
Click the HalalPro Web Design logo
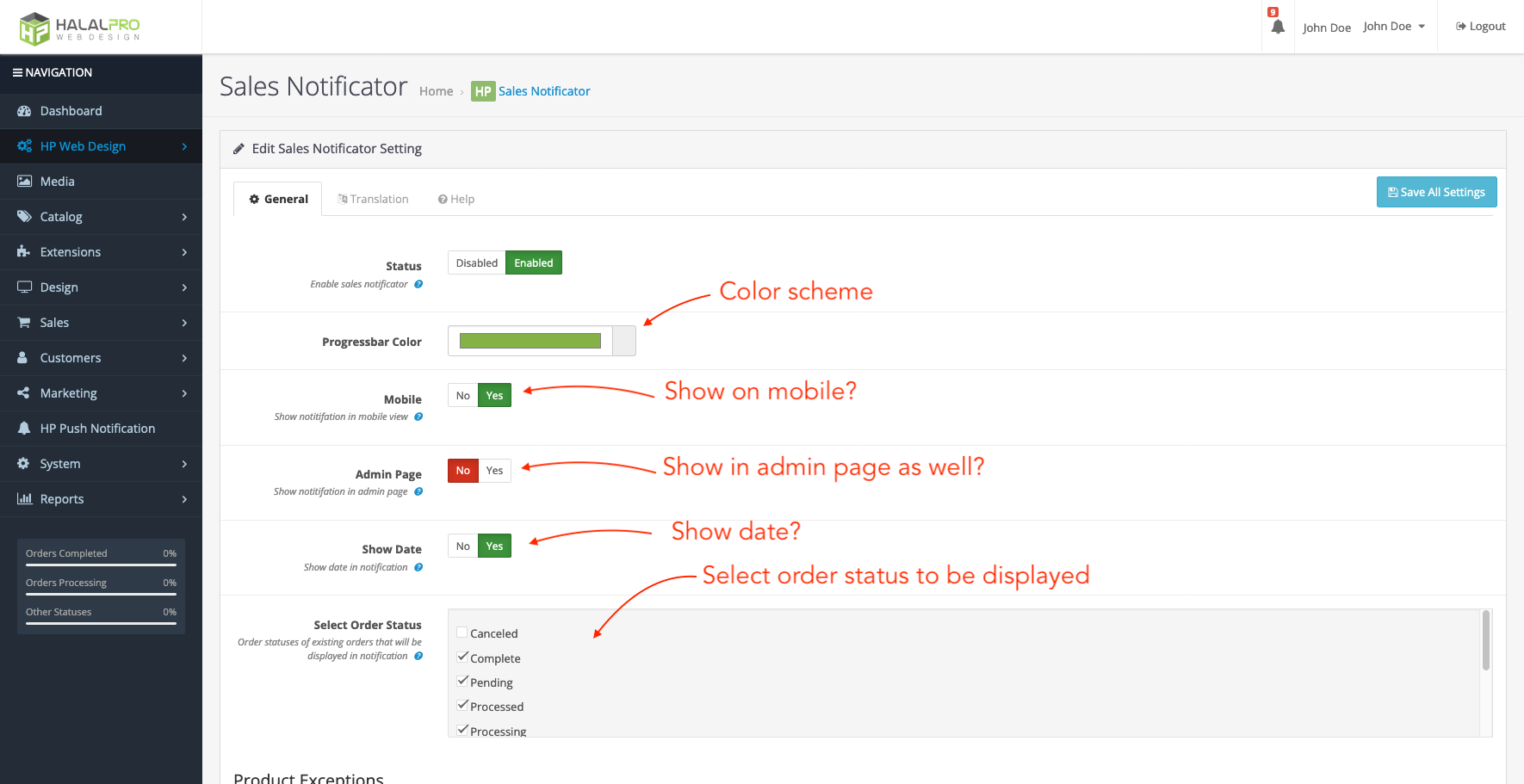tap(79, 28)
